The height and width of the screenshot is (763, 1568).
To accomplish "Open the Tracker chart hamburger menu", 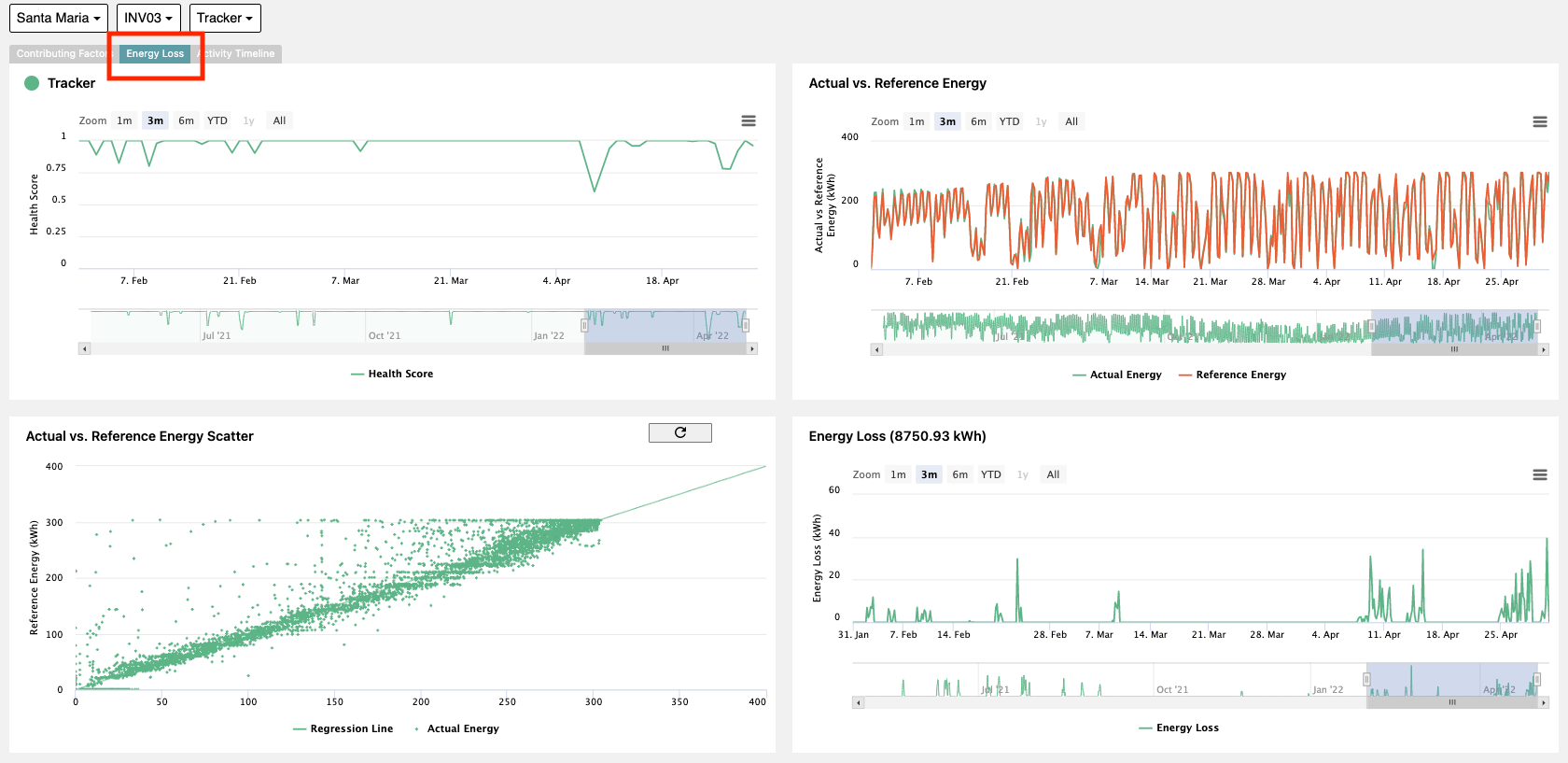I will [749, 121].
